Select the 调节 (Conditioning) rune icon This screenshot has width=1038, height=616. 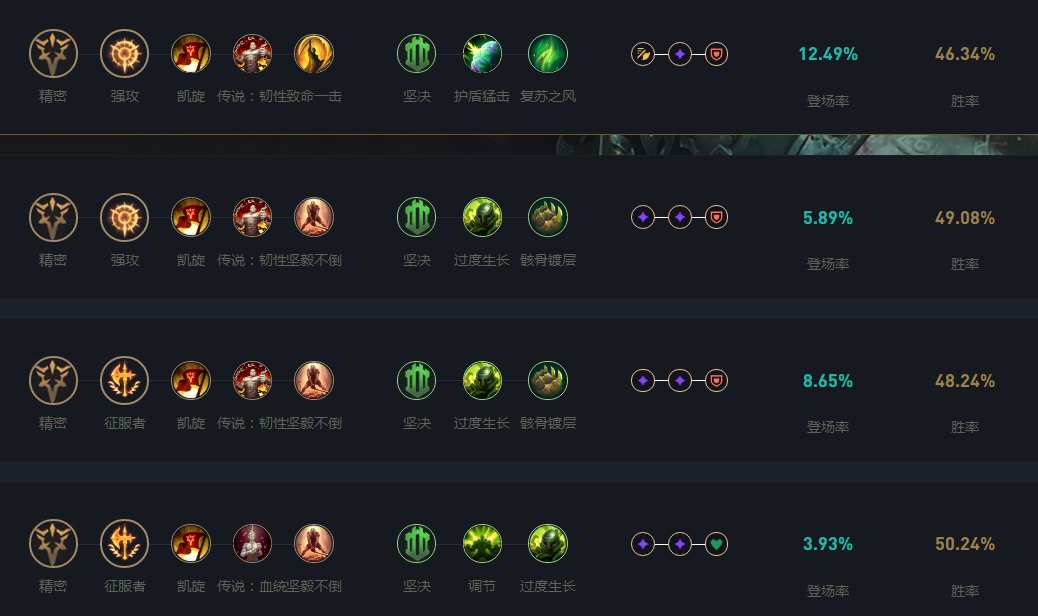482,544
